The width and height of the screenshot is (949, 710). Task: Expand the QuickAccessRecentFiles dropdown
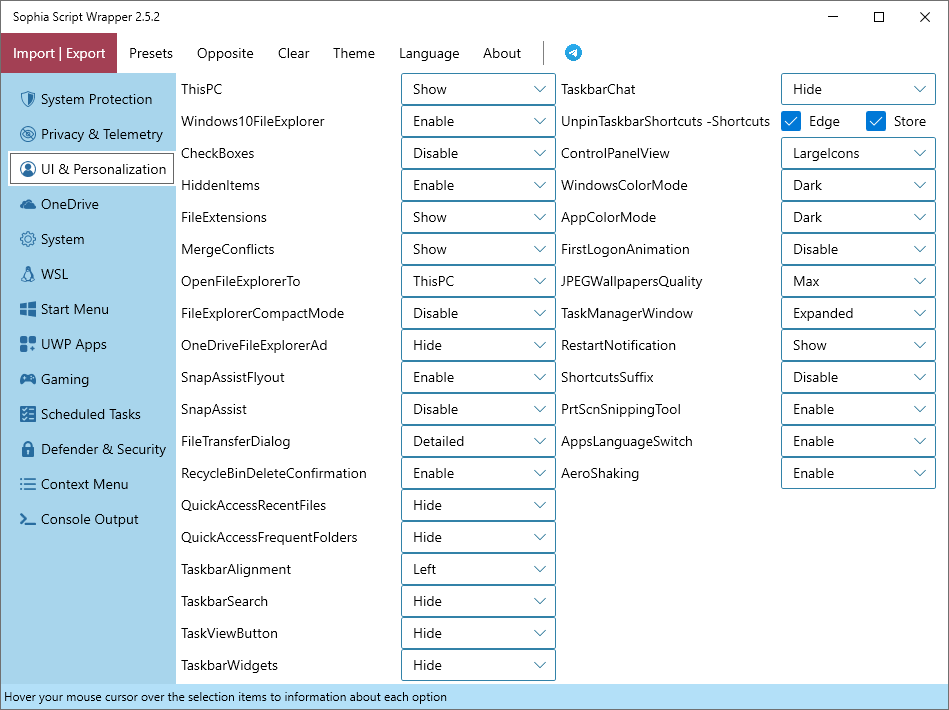(478, 505)
